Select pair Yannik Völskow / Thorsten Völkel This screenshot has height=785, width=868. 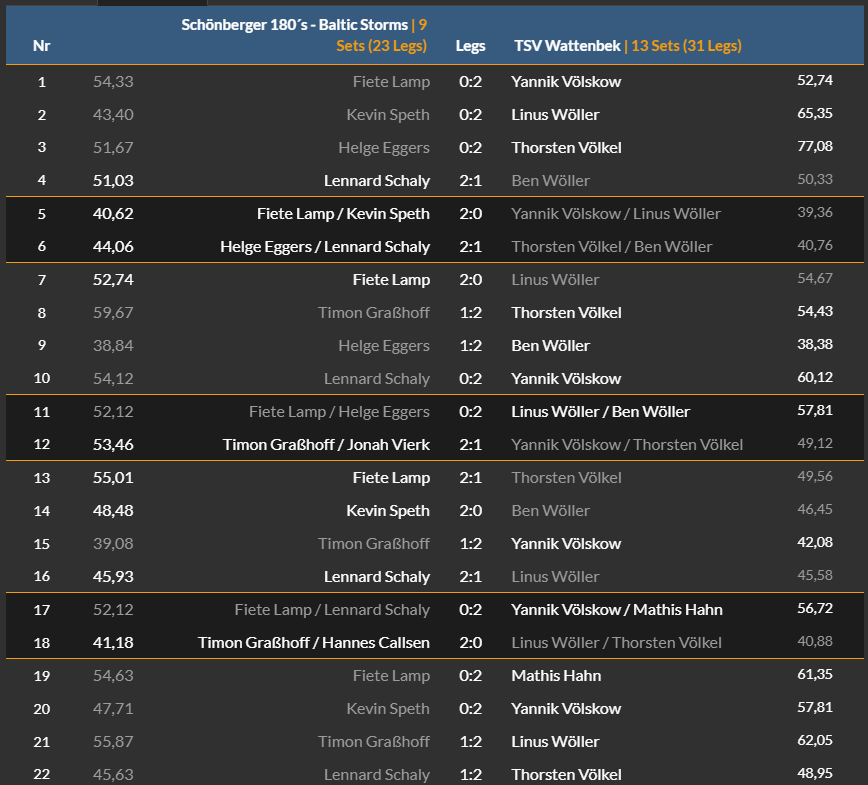click(x=627, y=445)
